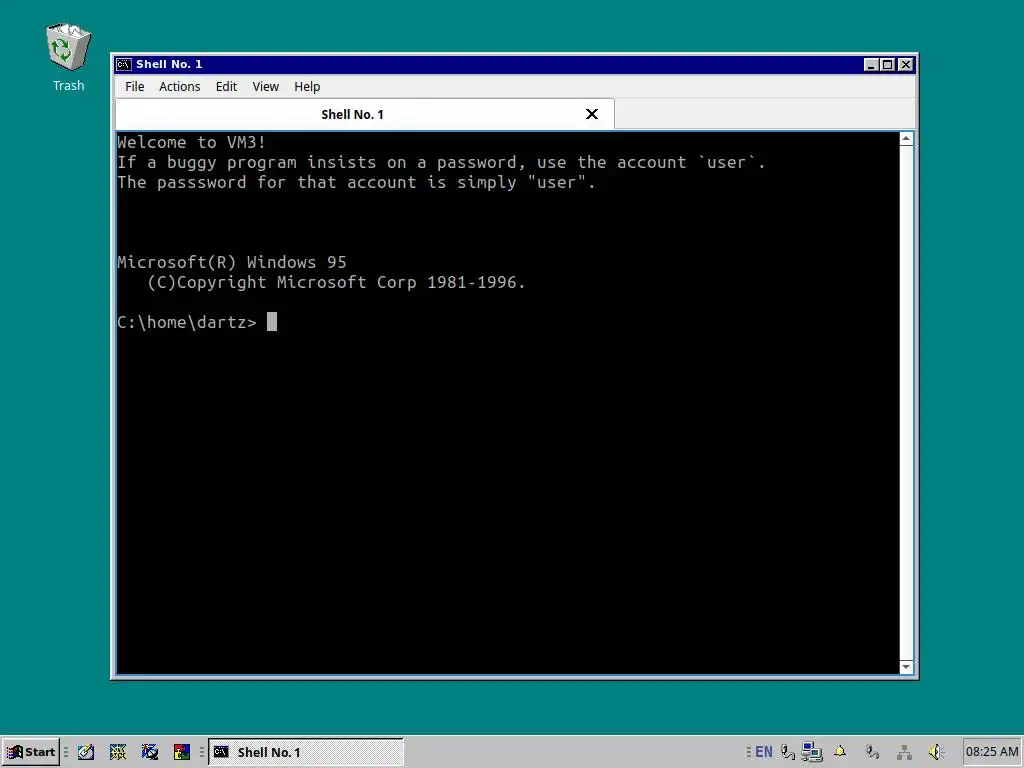Maximize the Shell No. 1 window
Viewport: 1024px width, 768px height.
[x=888, y=64]
